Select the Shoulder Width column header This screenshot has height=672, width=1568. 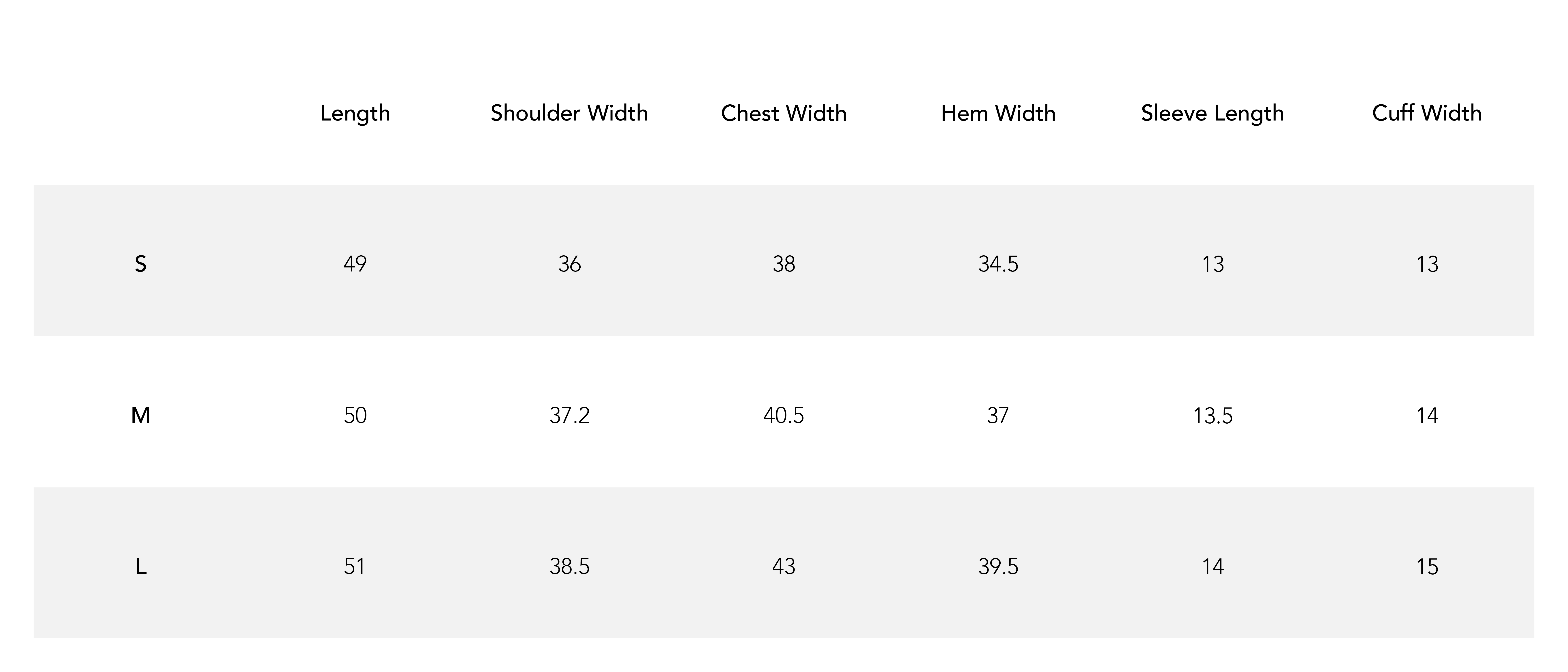[569, 113]
